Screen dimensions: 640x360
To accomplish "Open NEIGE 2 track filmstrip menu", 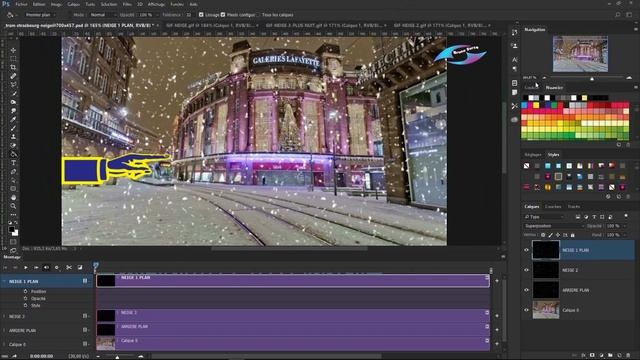I will (x=85, y=316).
